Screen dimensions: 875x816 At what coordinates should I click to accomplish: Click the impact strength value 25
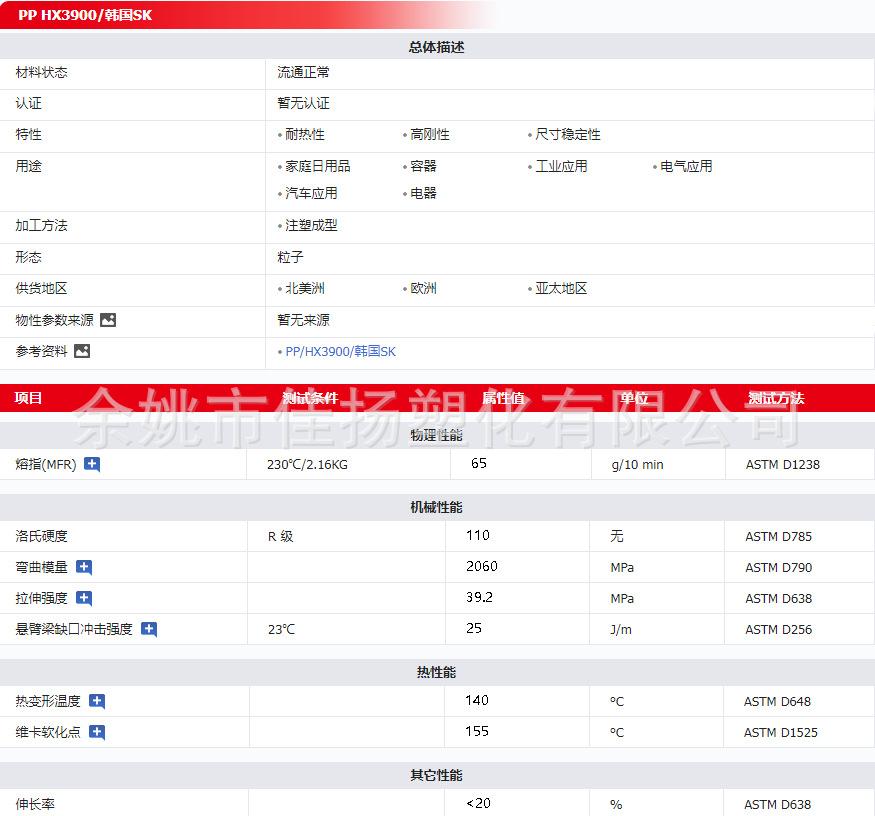(x=474, y=628)
